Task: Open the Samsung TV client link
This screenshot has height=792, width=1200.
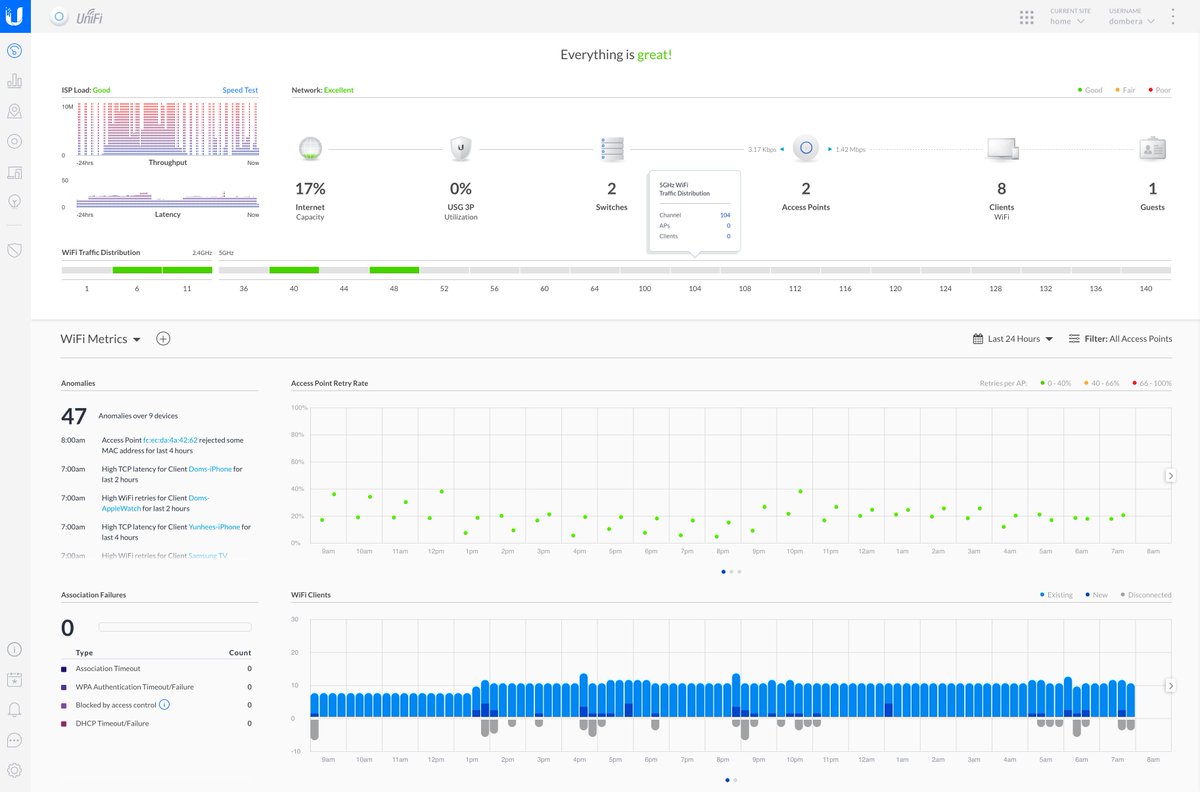Action: pyautogui.click(x=208, y=555)
